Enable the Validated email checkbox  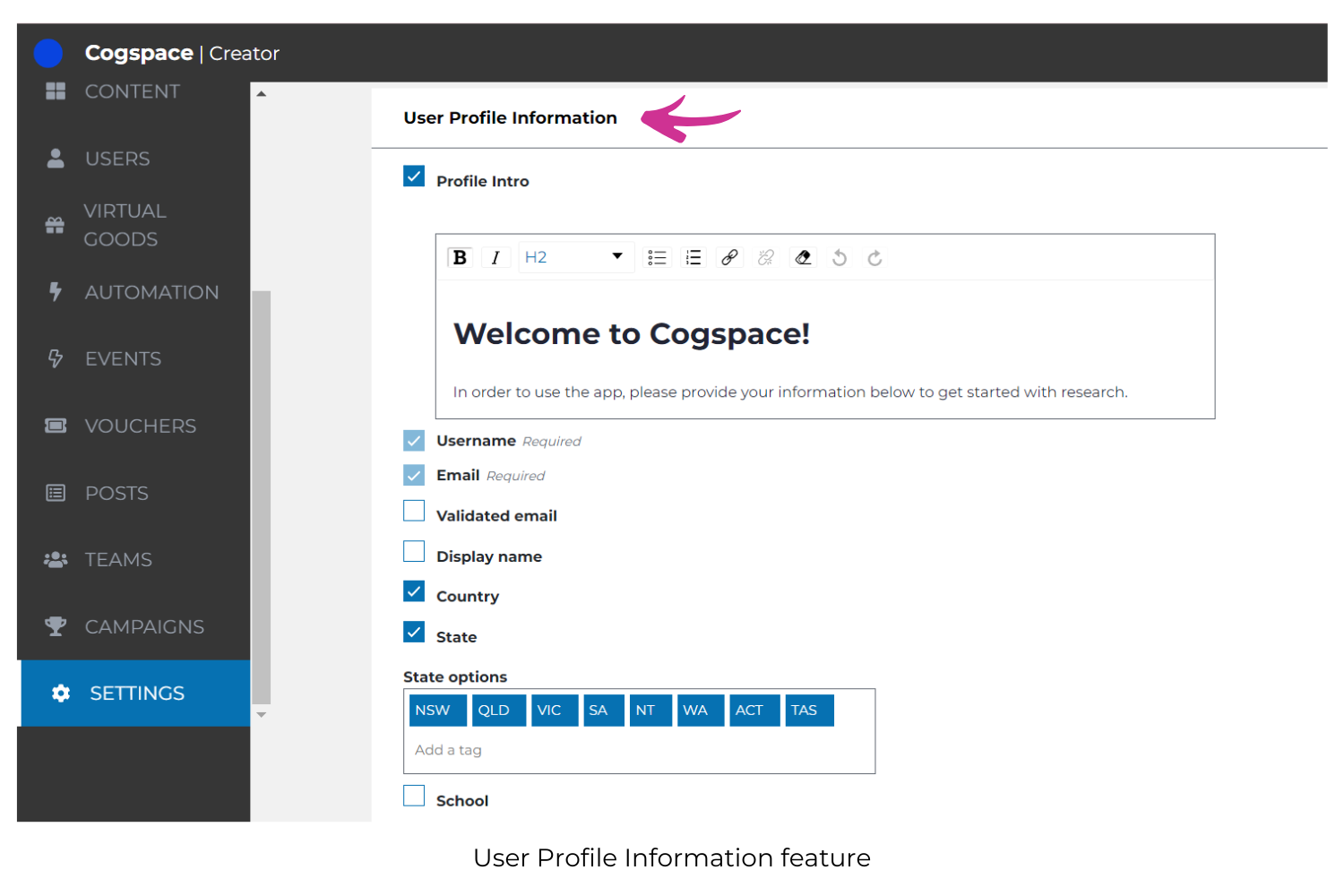point(414,511)
